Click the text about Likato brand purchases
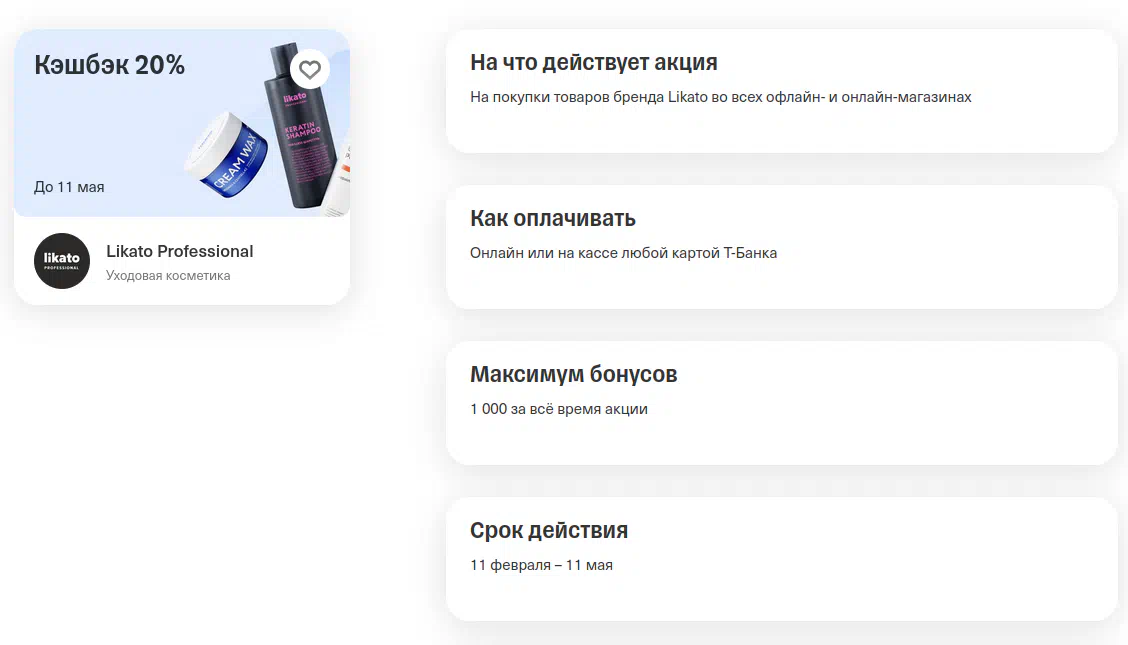Image resolution: width=1128 pixels, height=645 pixels. coord(721,97)
